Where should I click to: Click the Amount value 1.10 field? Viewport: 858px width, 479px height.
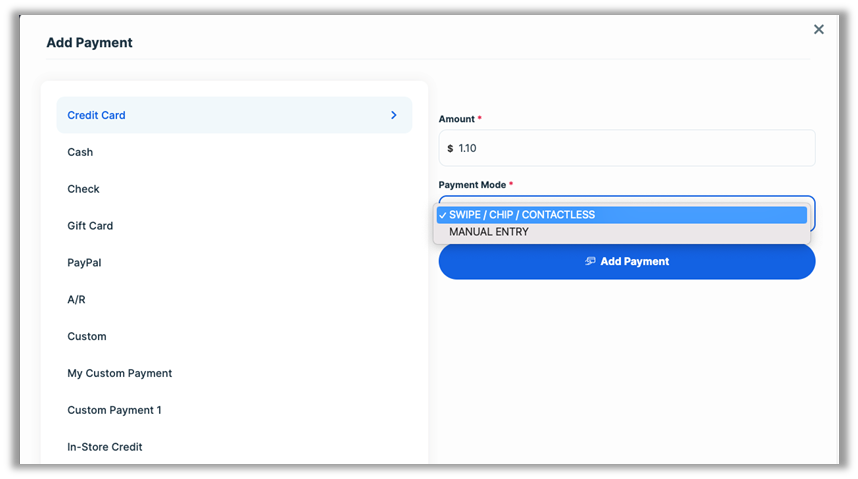tap(630, 148)
